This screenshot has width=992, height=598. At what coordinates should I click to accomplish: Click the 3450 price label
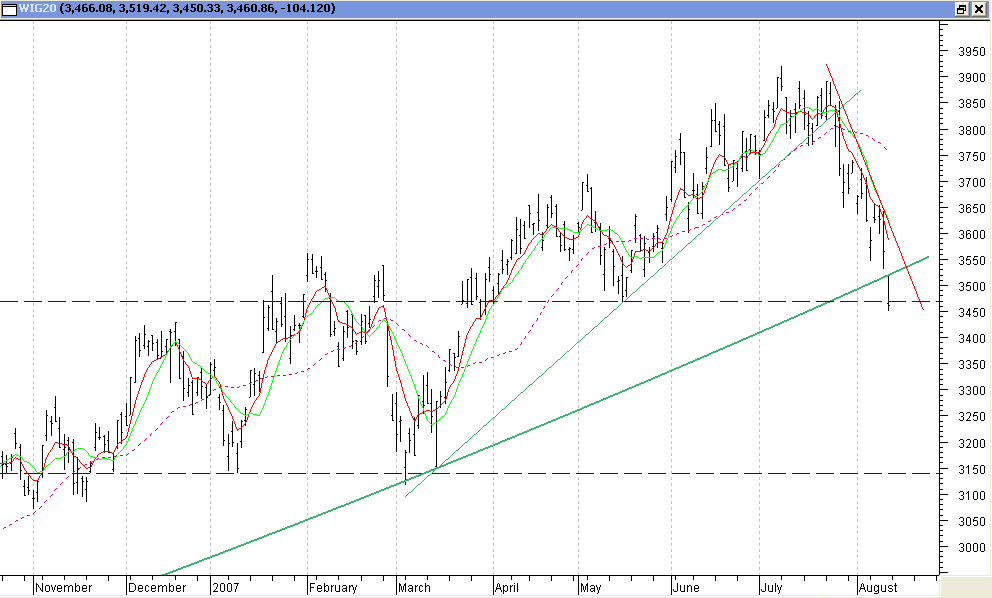click(x=971, y=313)
